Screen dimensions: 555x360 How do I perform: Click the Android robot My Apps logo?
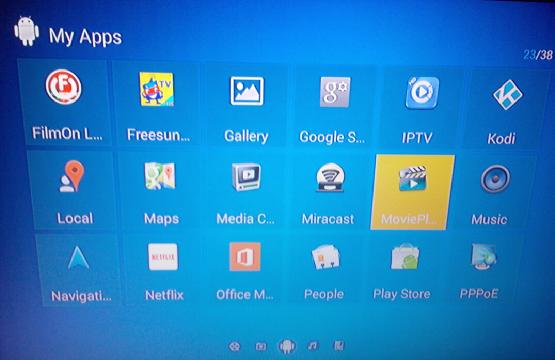tap(27, 31)
